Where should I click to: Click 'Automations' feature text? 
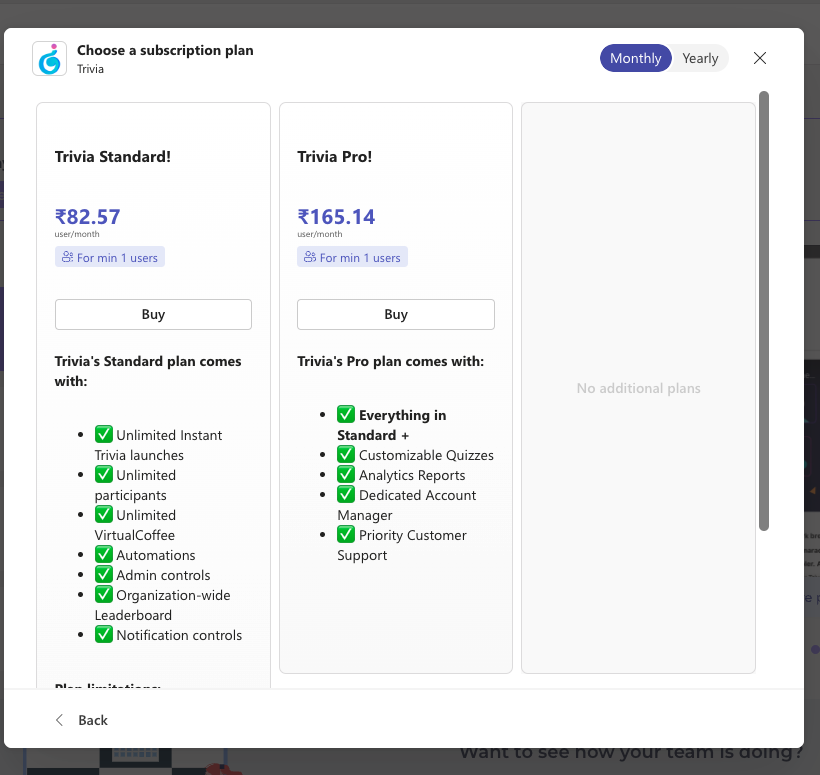(x=155, y=555)
